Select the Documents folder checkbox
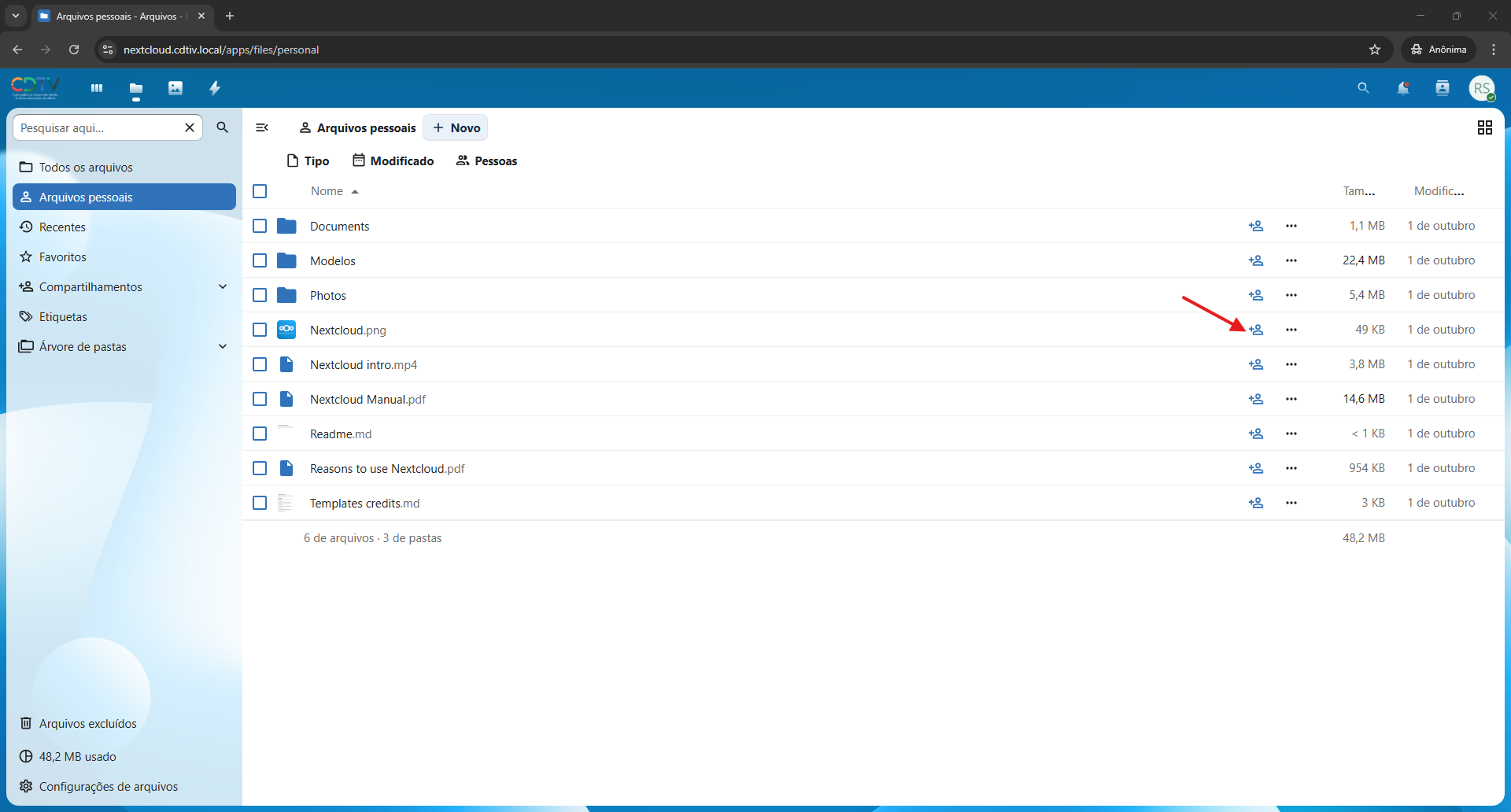1511x812 pixels. click(x=260, y=226)
